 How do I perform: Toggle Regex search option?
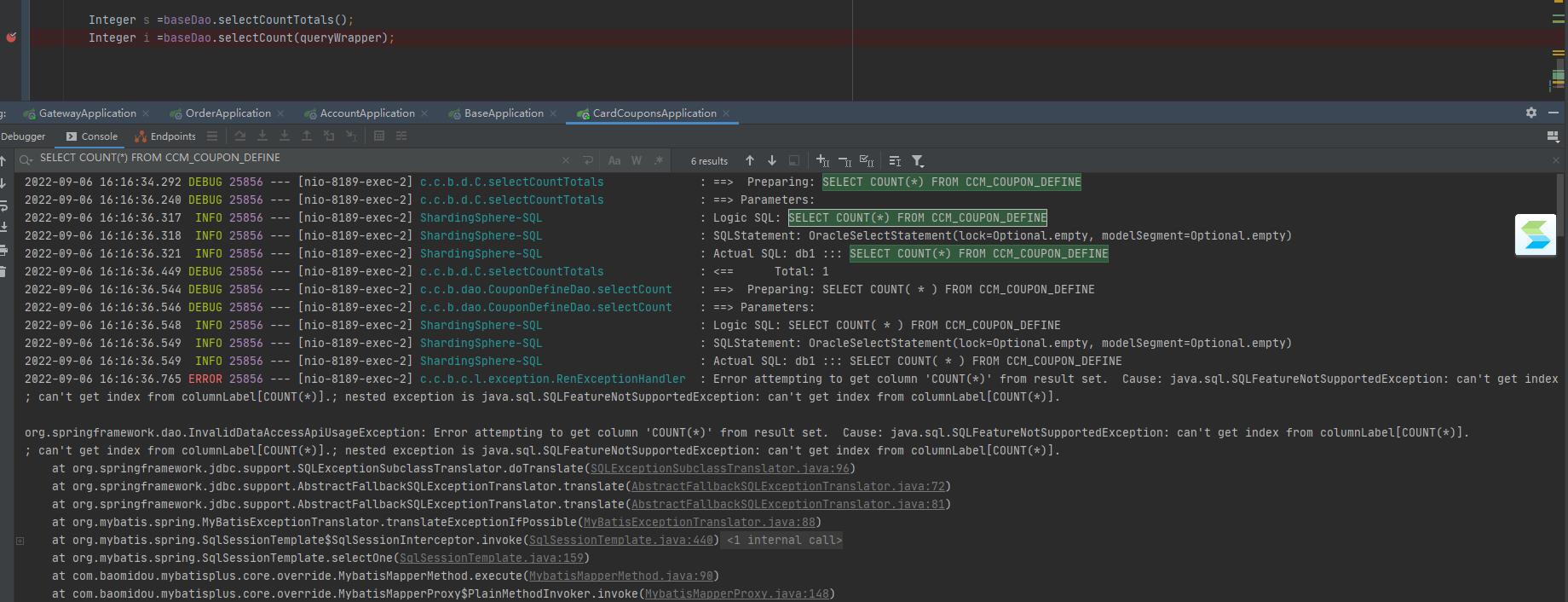[659, 160]
